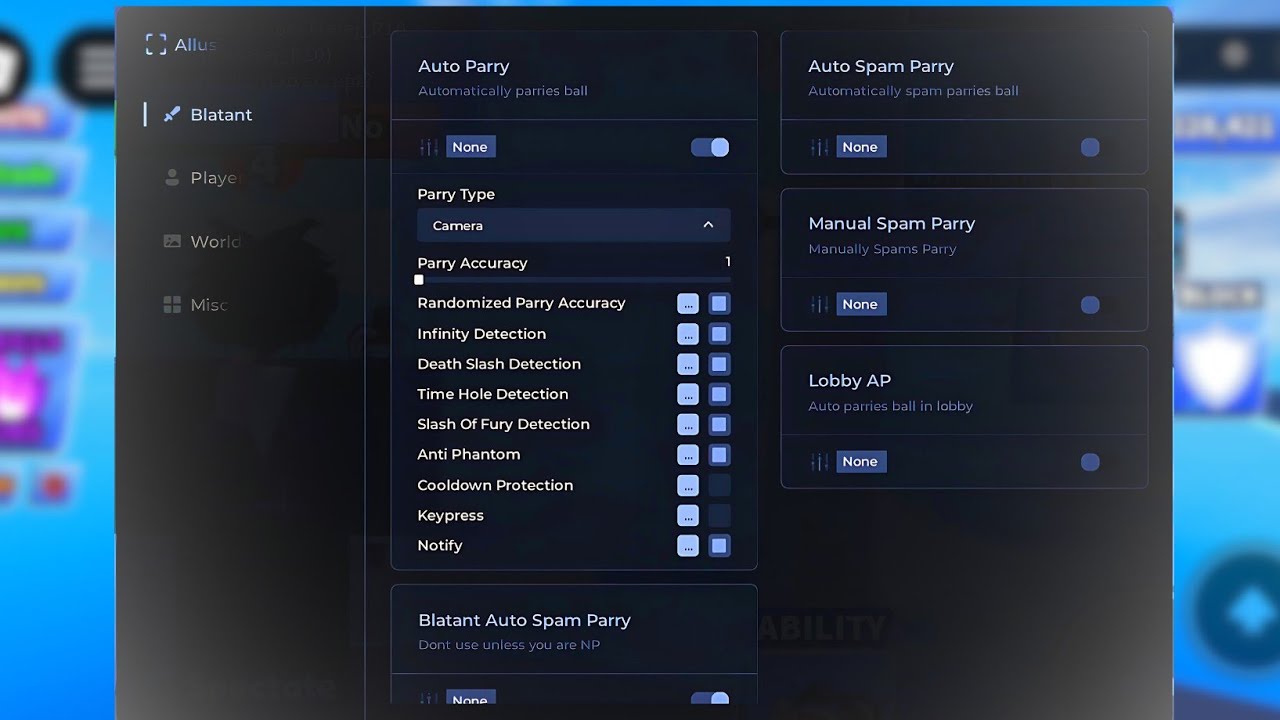Open options button for Death Slash Detection
The image size is (1280, 720).
pos(688,364)
